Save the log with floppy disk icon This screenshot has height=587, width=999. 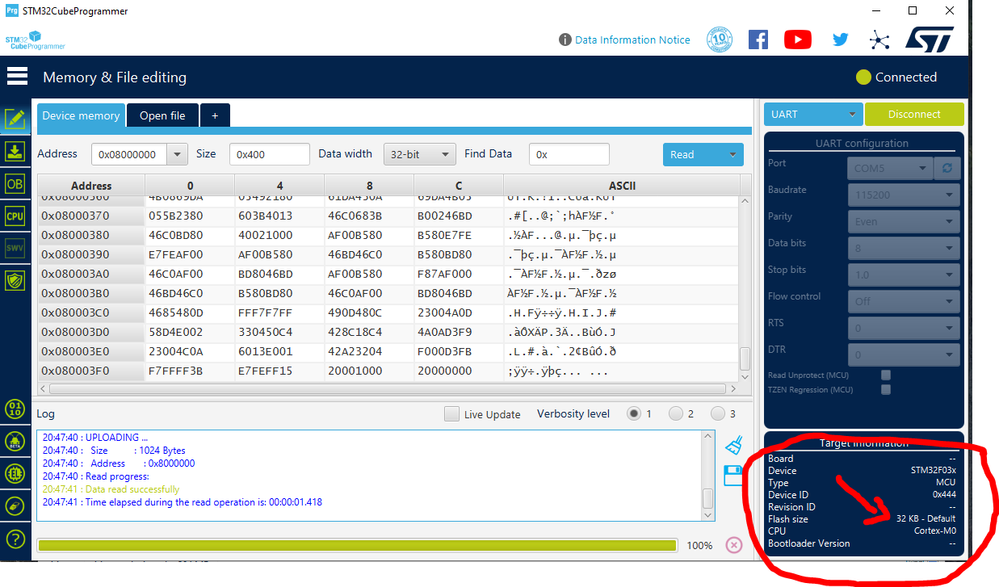(734, 475)
